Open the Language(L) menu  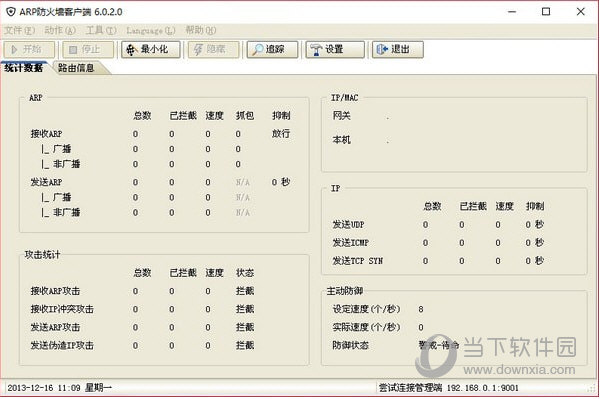pyautogui.click(x=150, y=30)
